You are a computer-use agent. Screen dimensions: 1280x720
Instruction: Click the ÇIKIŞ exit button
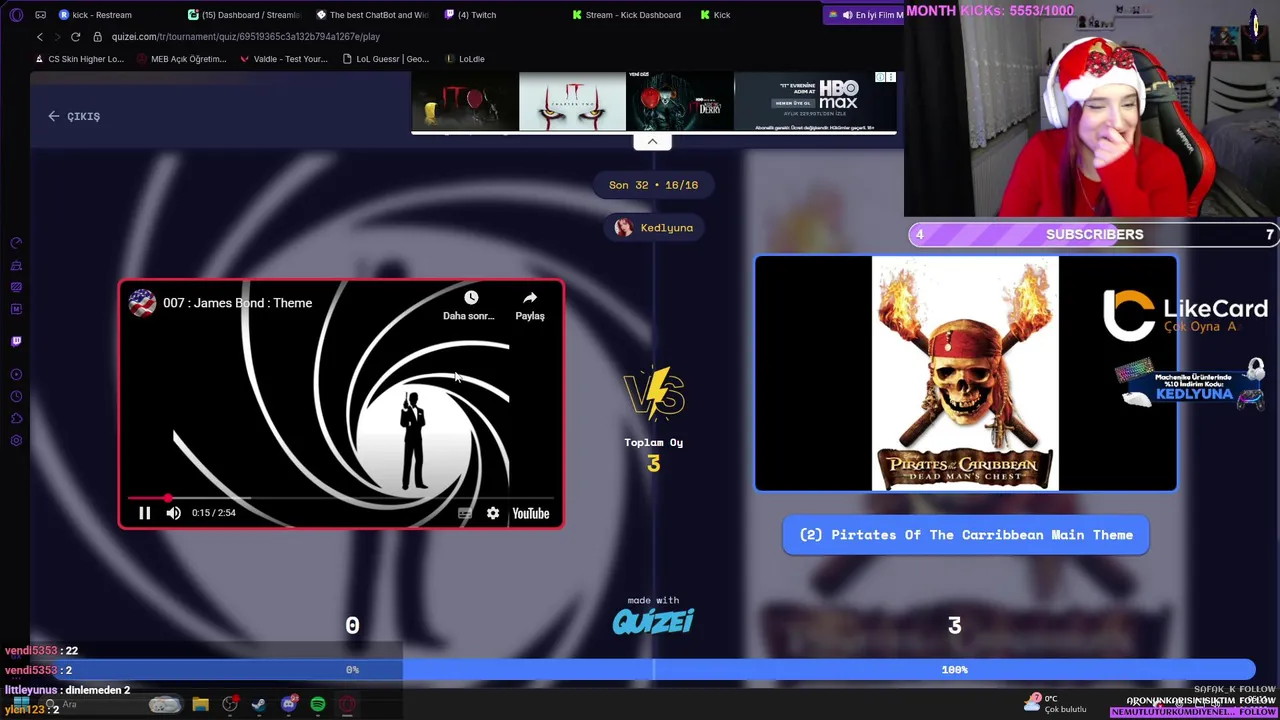[74, 116]
